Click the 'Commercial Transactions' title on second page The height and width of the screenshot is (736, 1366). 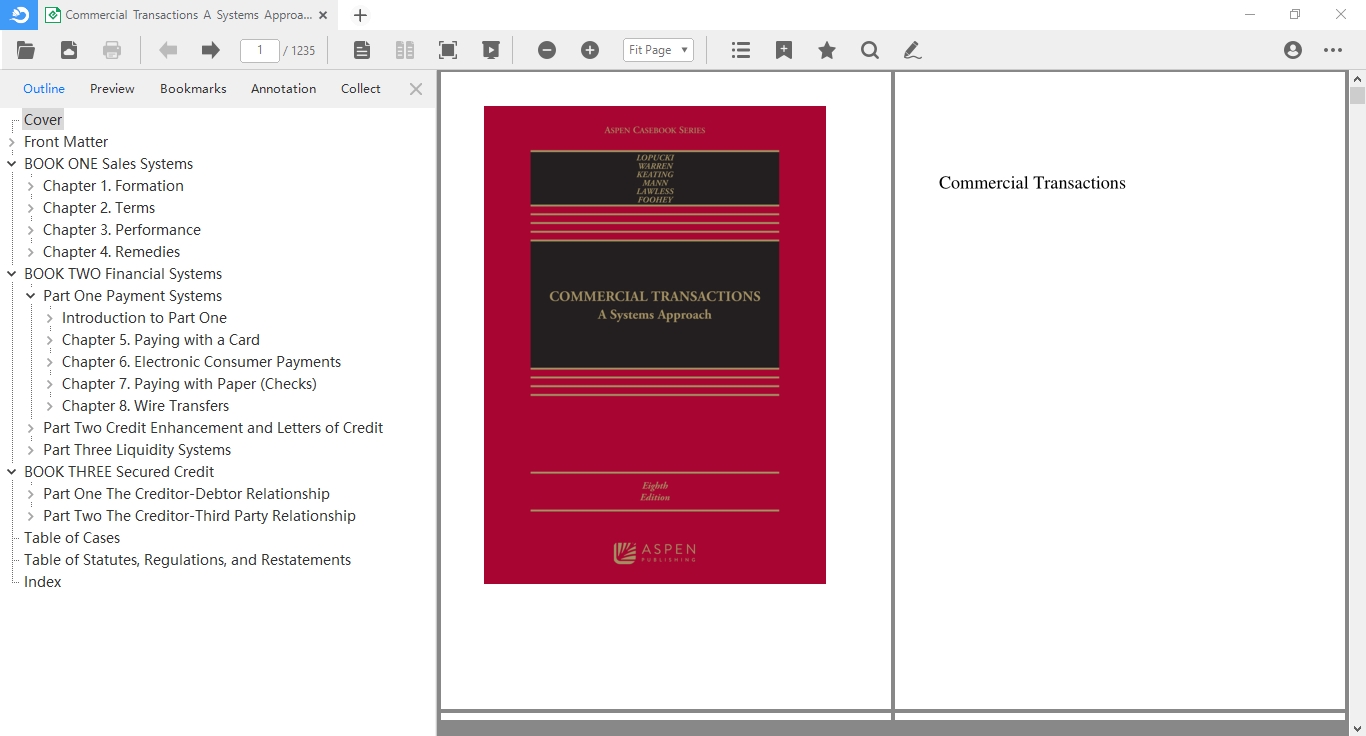click(x=1032, y=183)
